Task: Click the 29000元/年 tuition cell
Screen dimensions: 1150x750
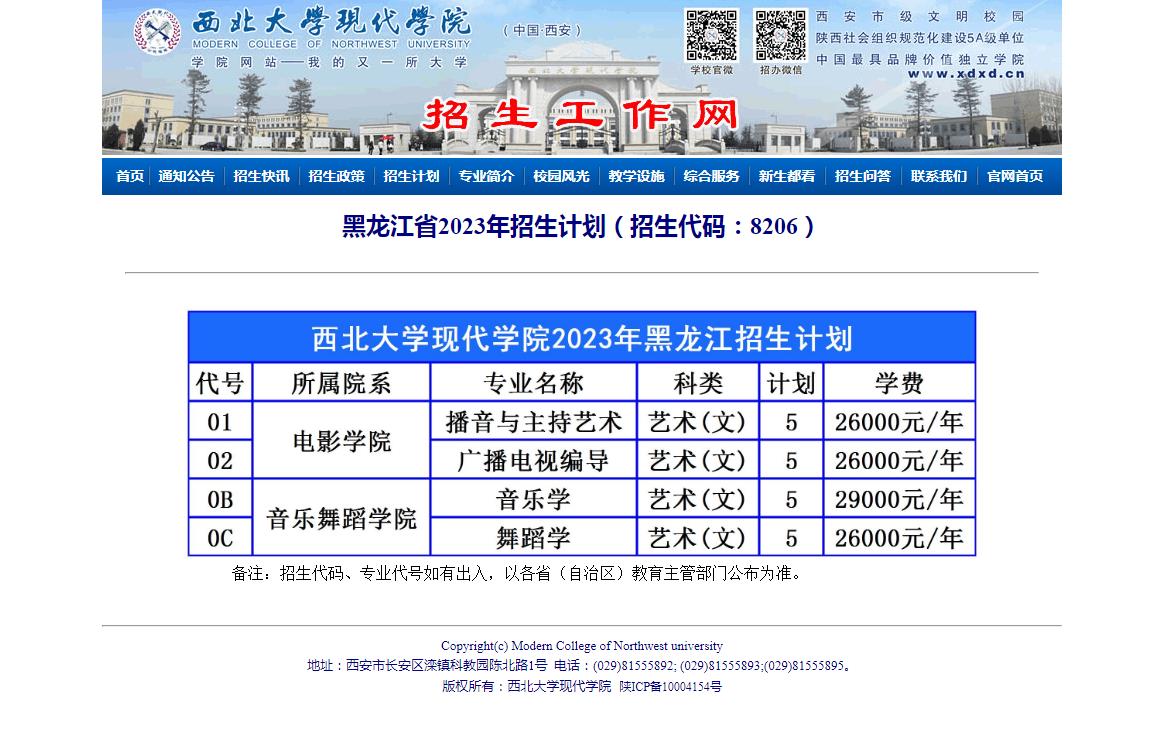Action: point(899,499)
